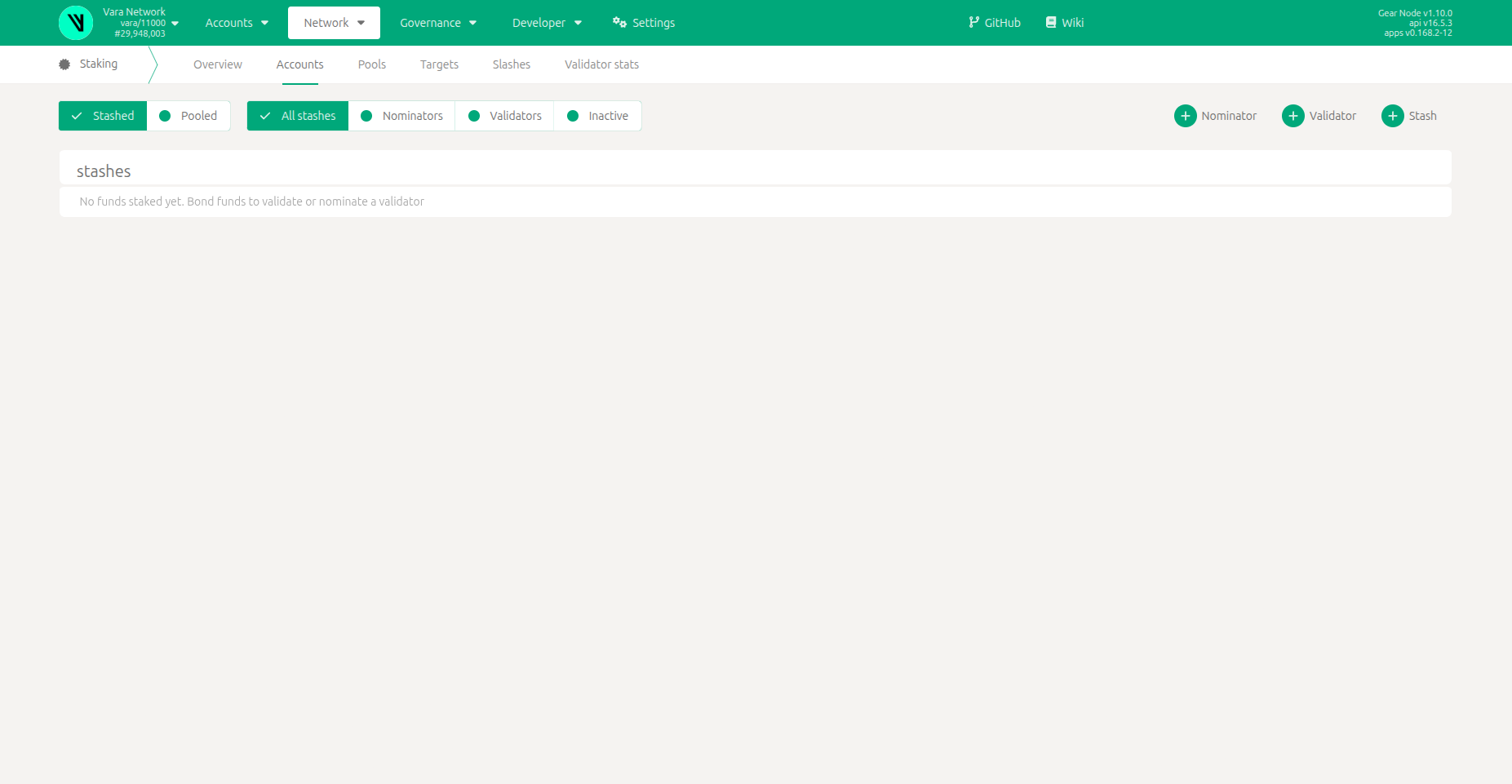1512x784 pixels.
Task: Click the Gear Node version info
Action: (1415, 13)
